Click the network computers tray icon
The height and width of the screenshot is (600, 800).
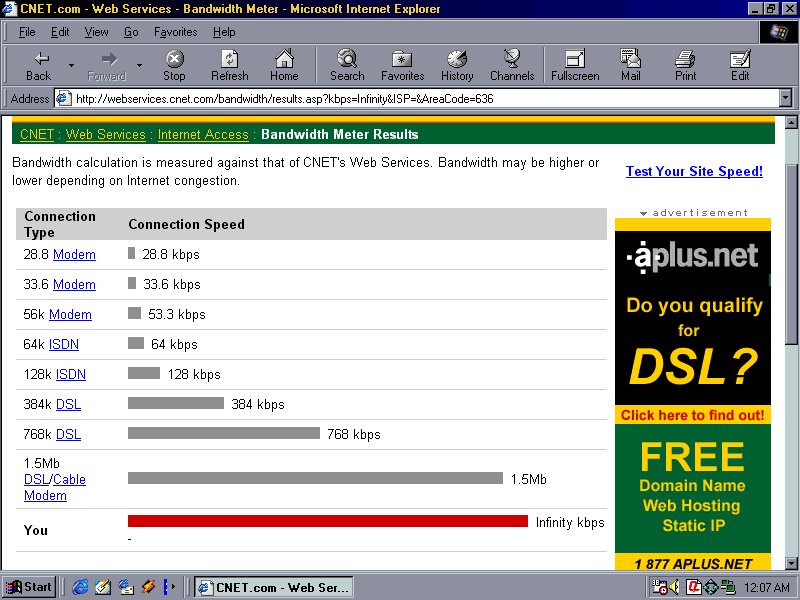[x=728, y=587]
